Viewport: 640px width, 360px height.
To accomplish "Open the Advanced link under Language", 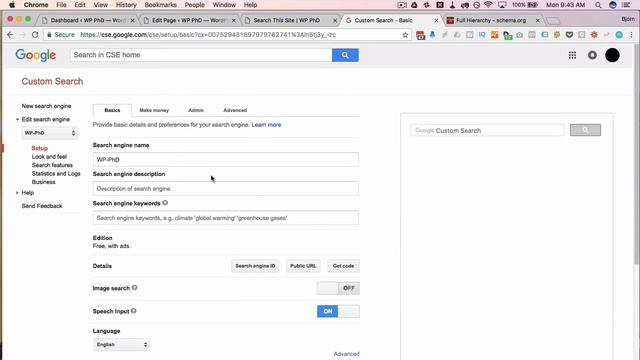I will [x=347, y=354].
